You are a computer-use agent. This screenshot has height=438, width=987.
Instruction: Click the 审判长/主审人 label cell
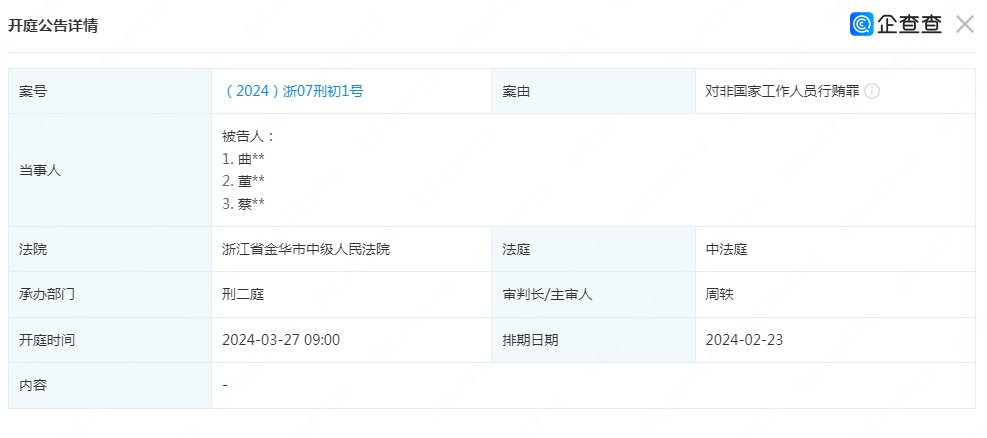[x=548, y=295]
